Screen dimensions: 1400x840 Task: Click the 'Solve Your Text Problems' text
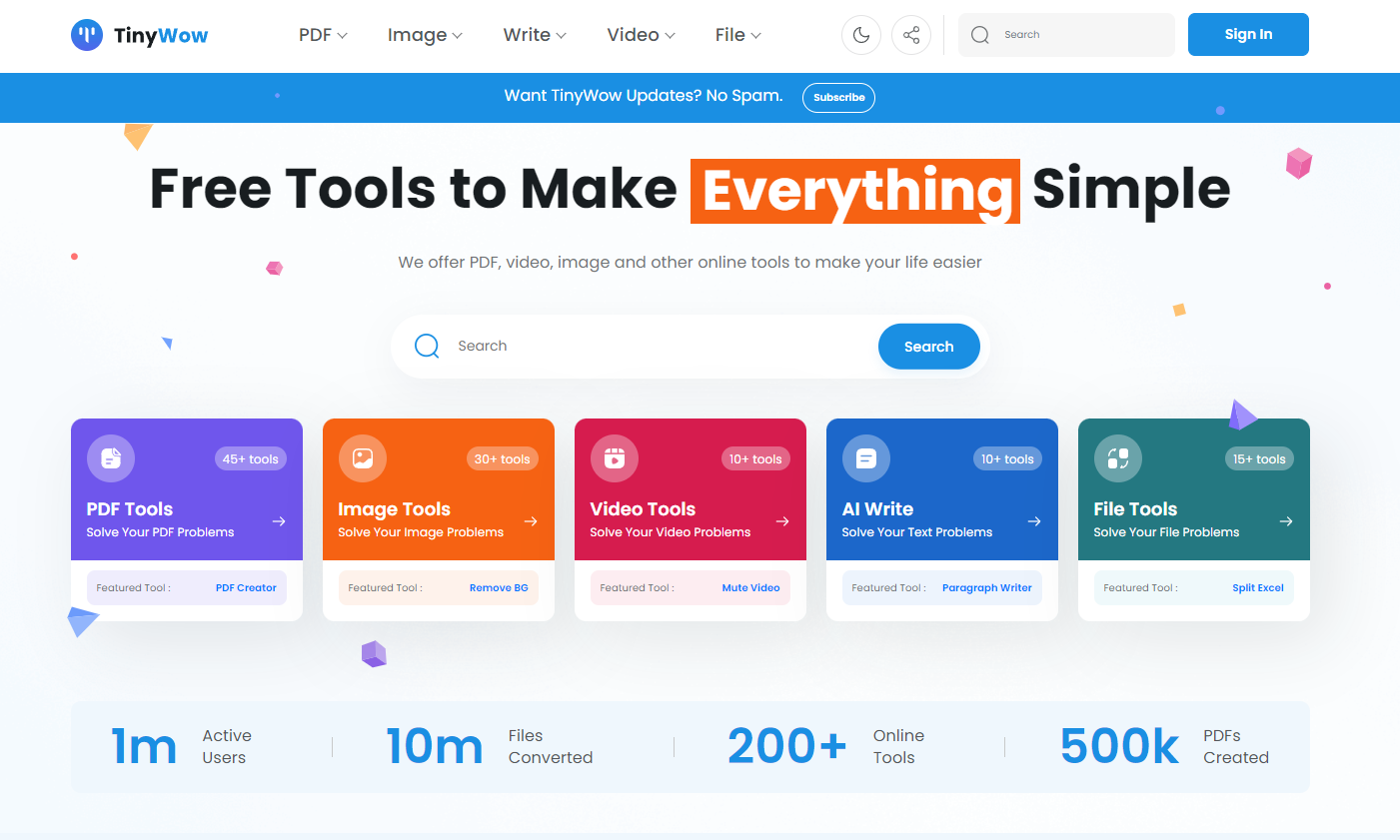pyautogui.click(x=917, y=532)
